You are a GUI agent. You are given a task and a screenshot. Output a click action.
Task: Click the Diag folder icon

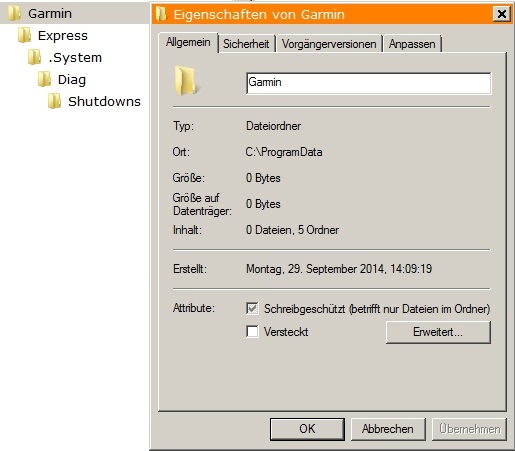coord(44,79)
